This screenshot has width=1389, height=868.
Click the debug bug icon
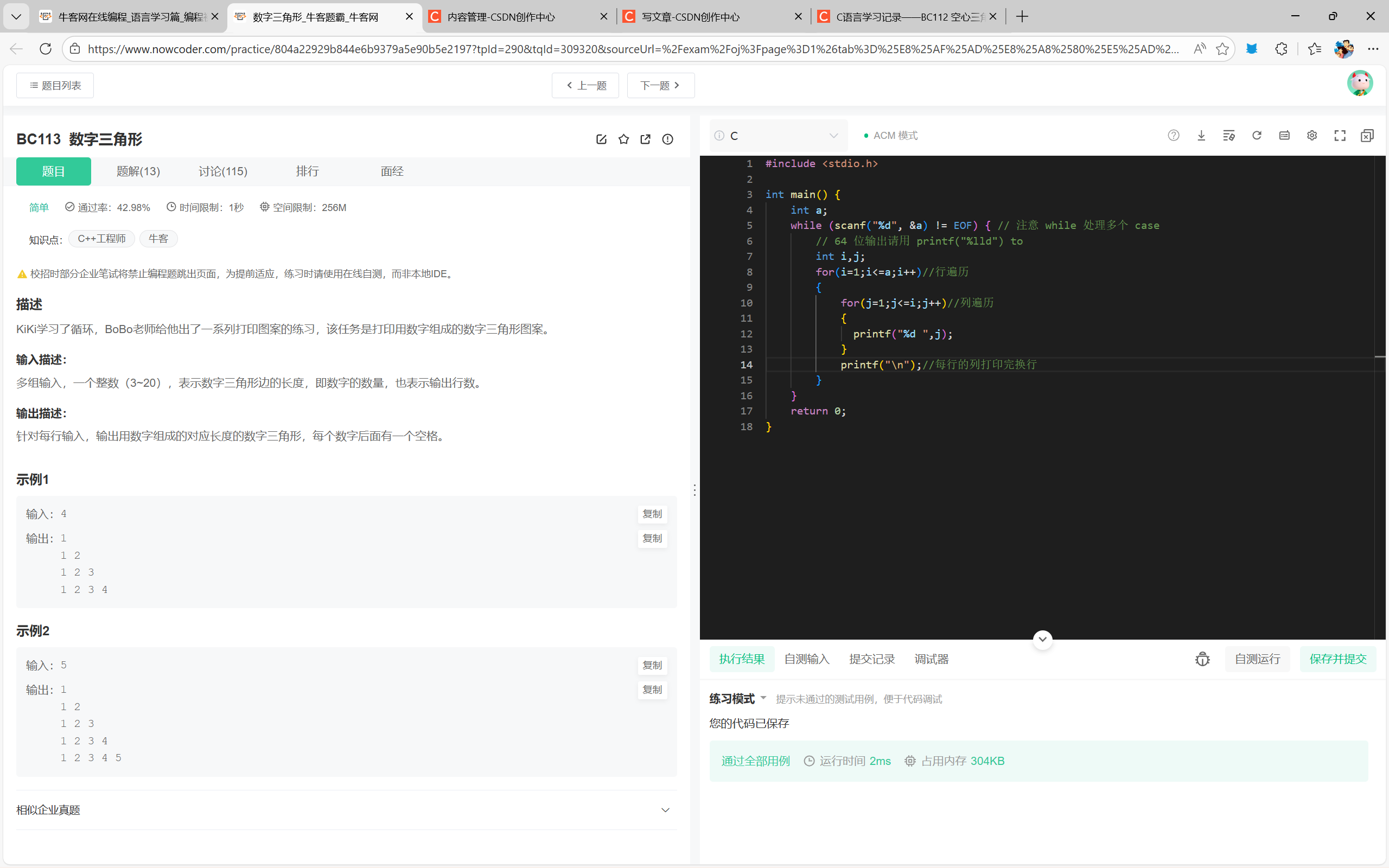(1202, 659)
